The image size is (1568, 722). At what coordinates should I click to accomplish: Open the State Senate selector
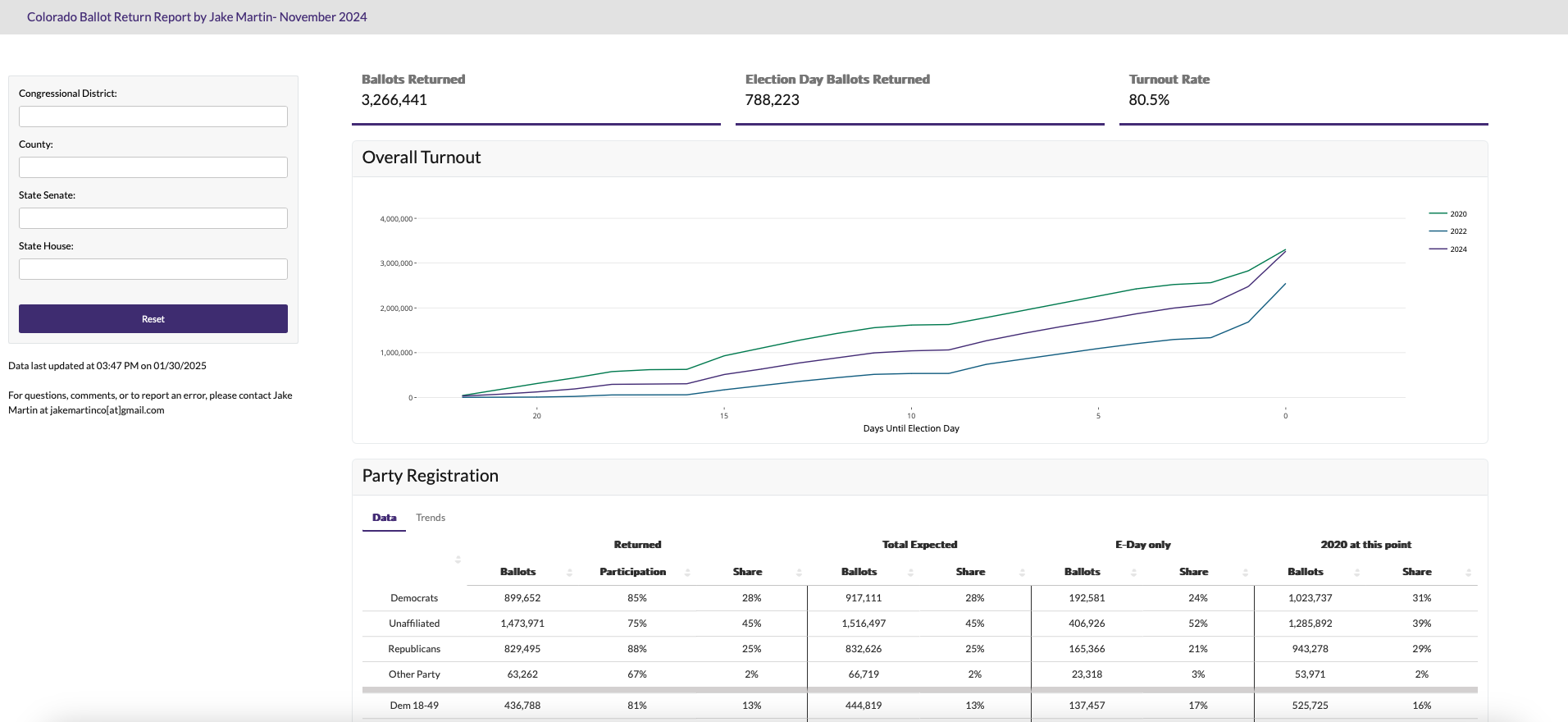coord(153,218)
